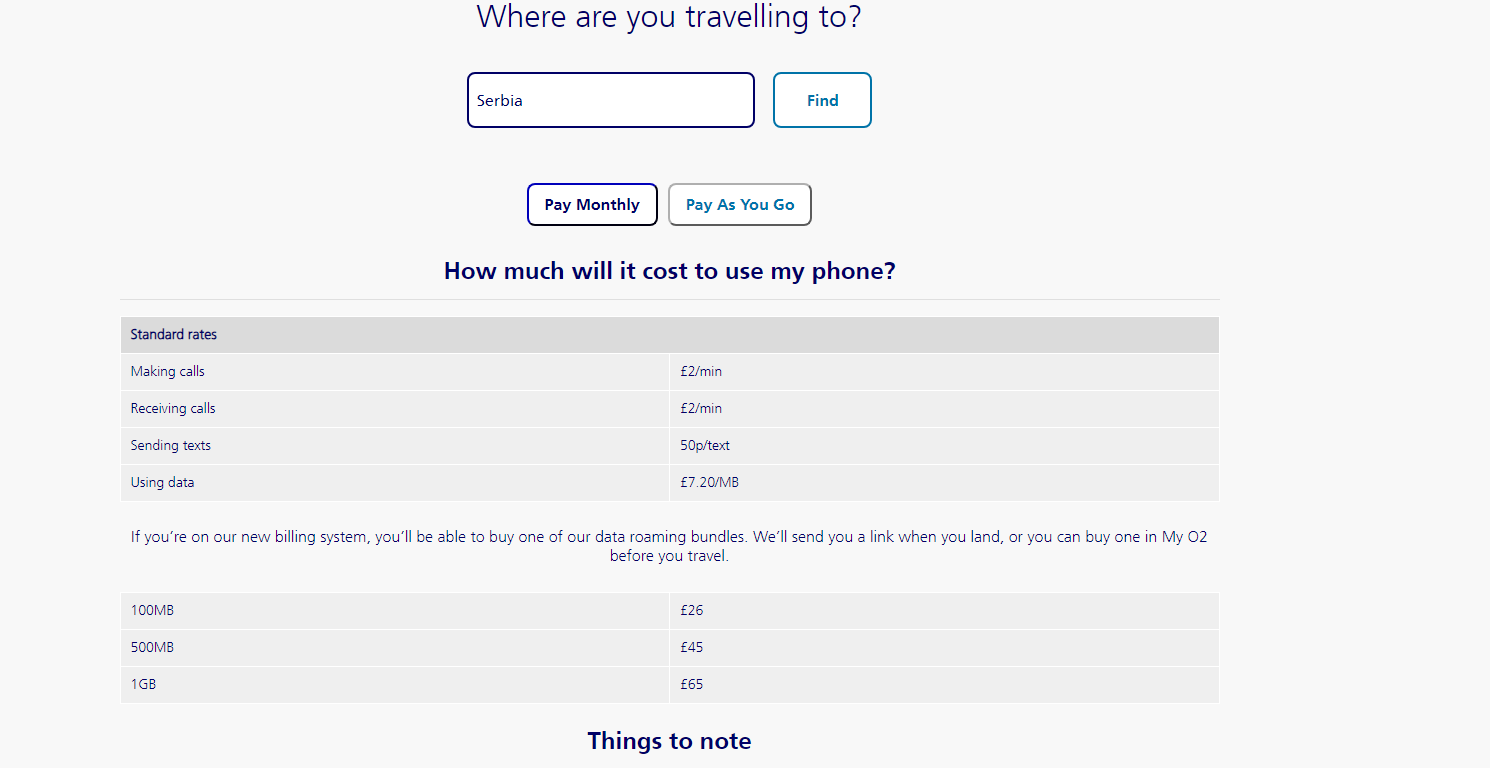Click the £26 bundle price cell
The image size is (1490, 768).
pos(691,610)
